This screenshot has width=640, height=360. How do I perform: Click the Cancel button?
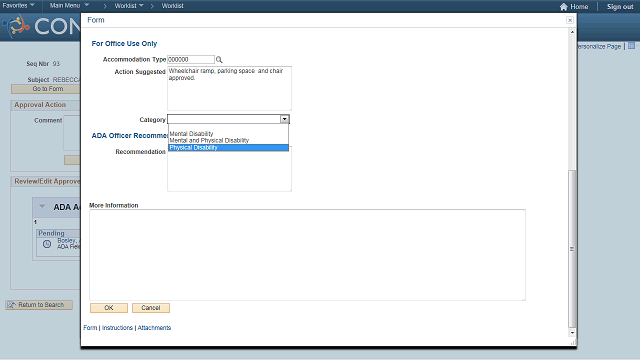pos(151,308)
